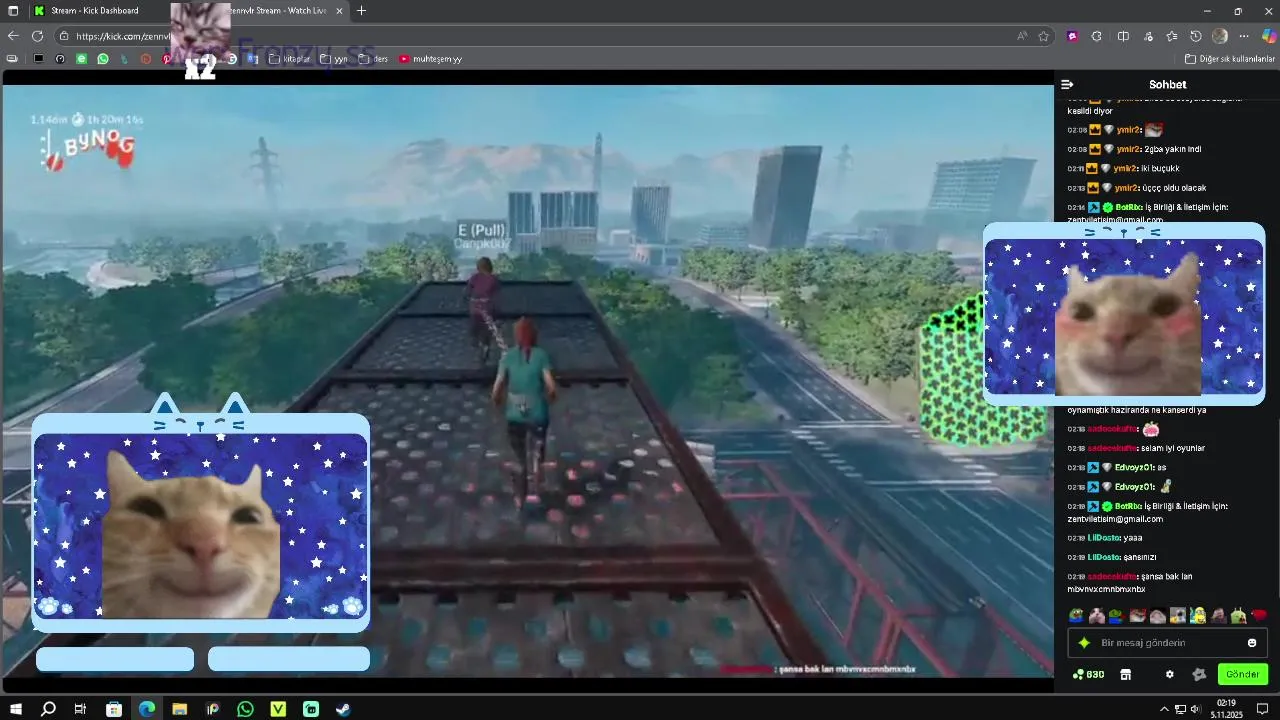Close the zennvlr Stream tab
Screen dimensions: 1280x720
point(339,11)
